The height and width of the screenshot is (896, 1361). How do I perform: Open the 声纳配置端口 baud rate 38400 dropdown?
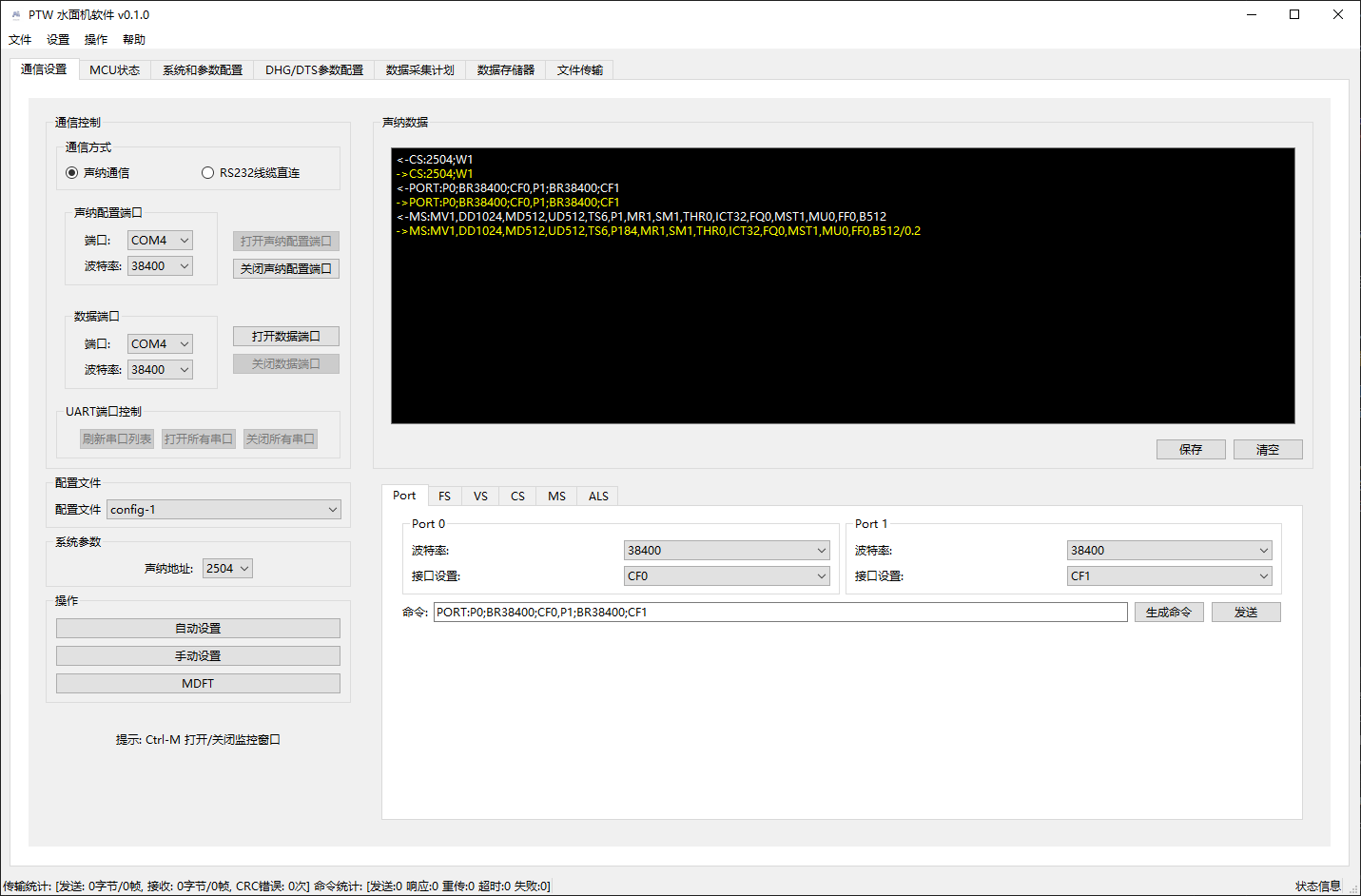[160, 266]
